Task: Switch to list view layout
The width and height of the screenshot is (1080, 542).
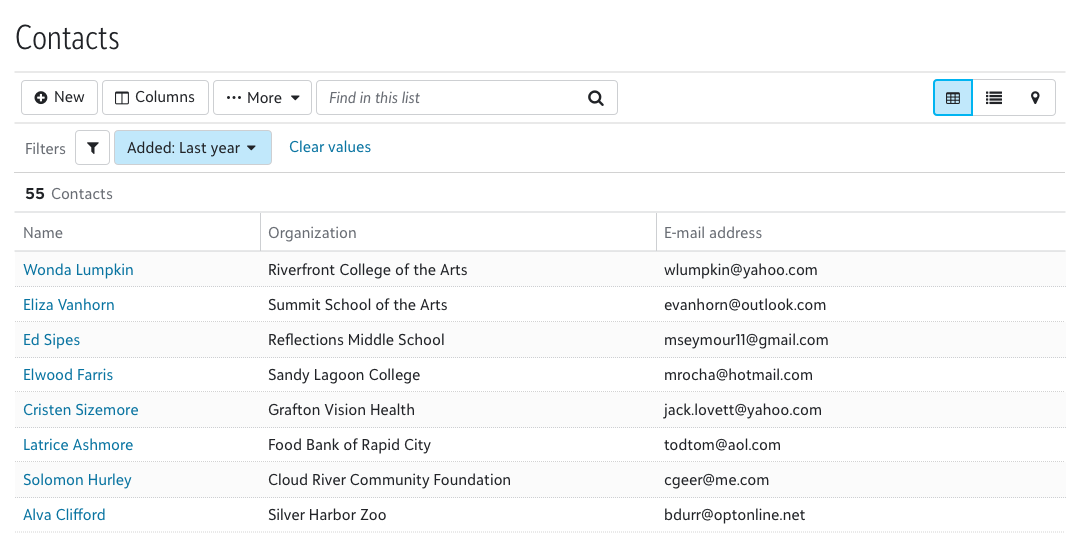Action: pyautogui.click(x=994, y=98)
